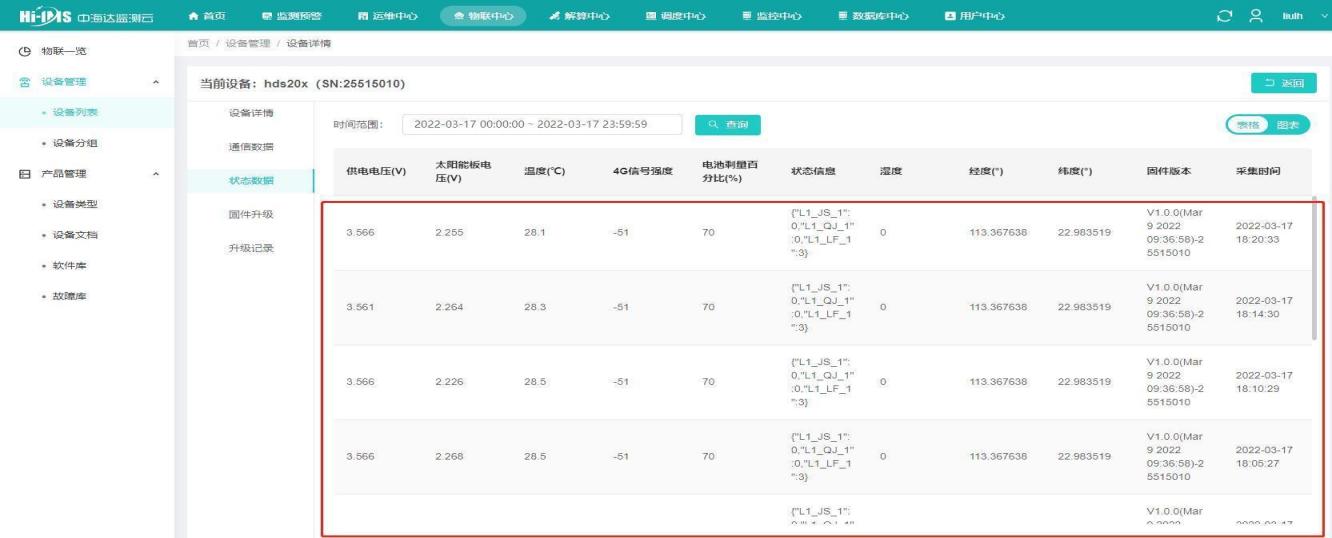The width and height of the screenshot is (1332, 538).
Task: Click the 查询 search button
Action: [x=728, y=125]
